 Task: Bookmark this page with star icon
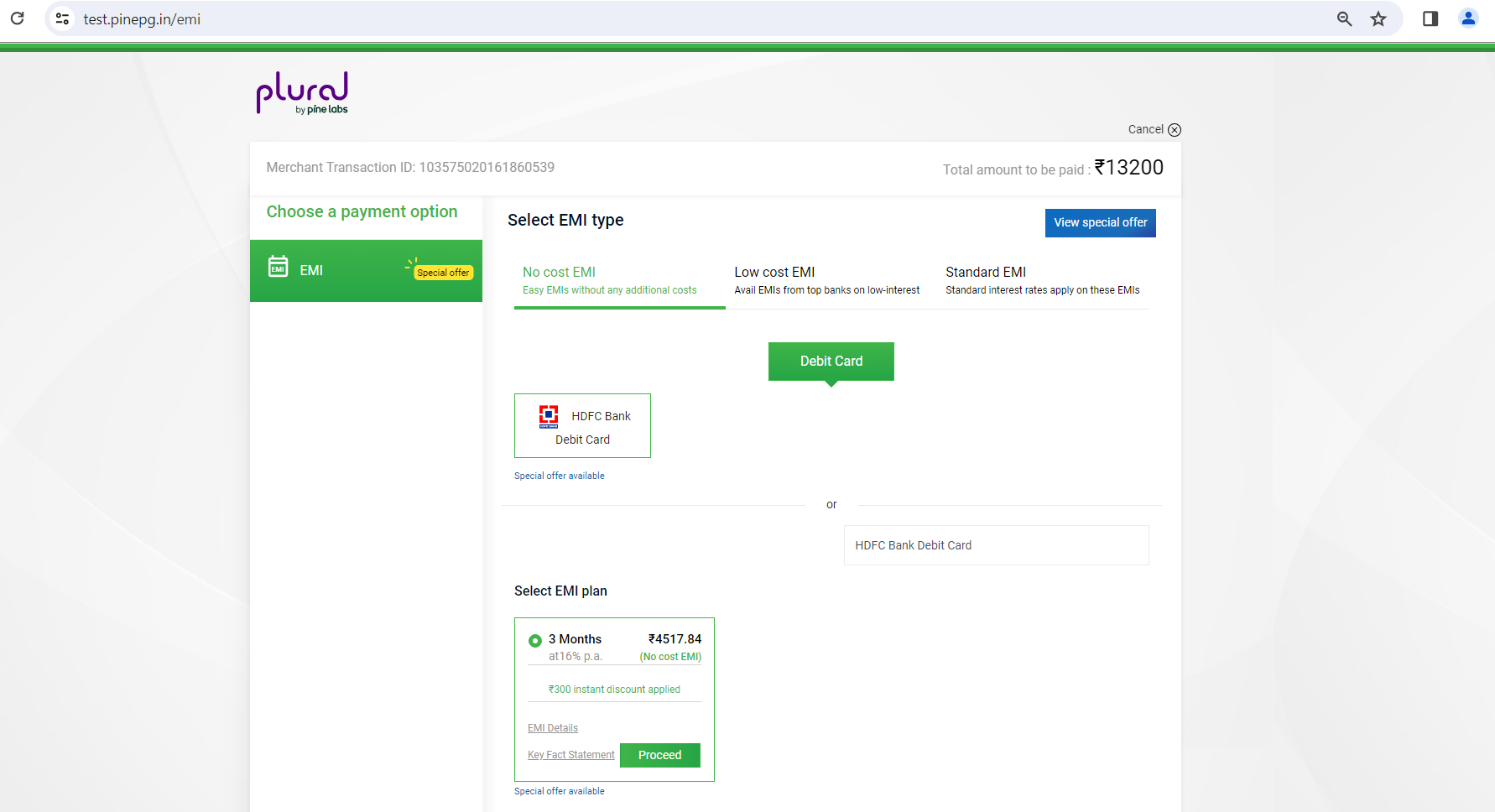point(1378,18)
